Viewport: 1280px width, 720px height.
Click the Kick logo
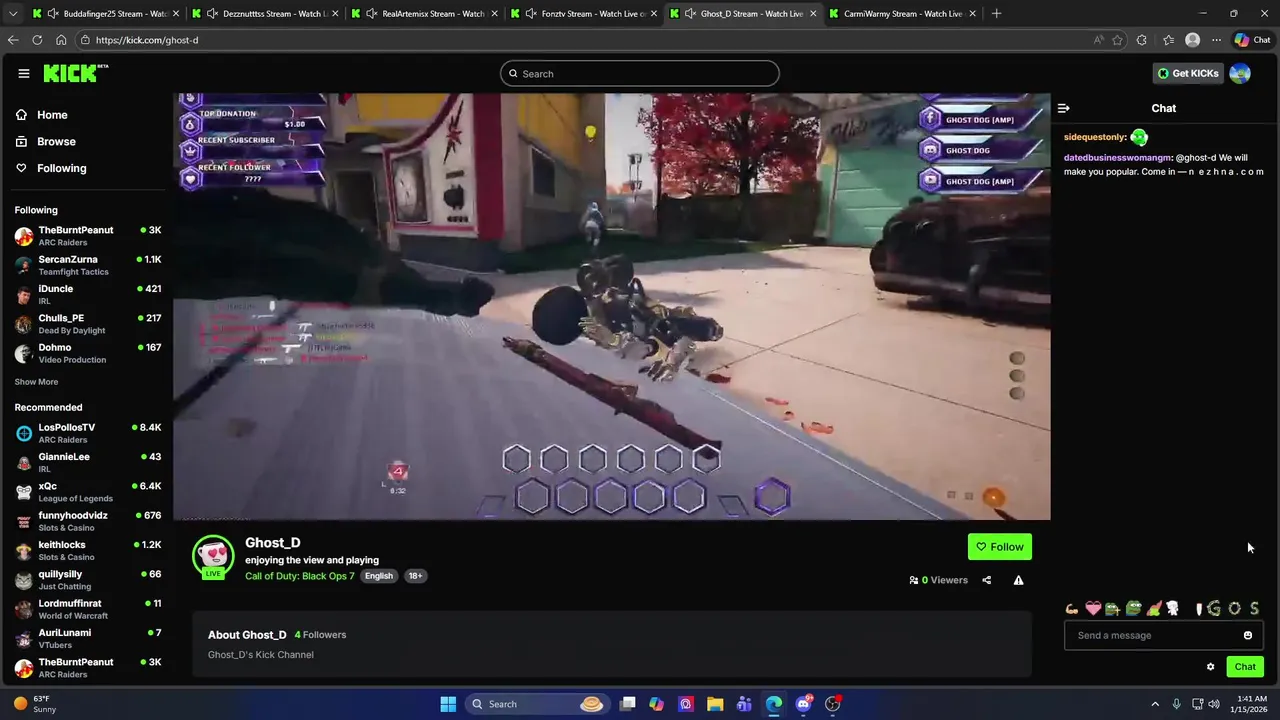[75, 73]
